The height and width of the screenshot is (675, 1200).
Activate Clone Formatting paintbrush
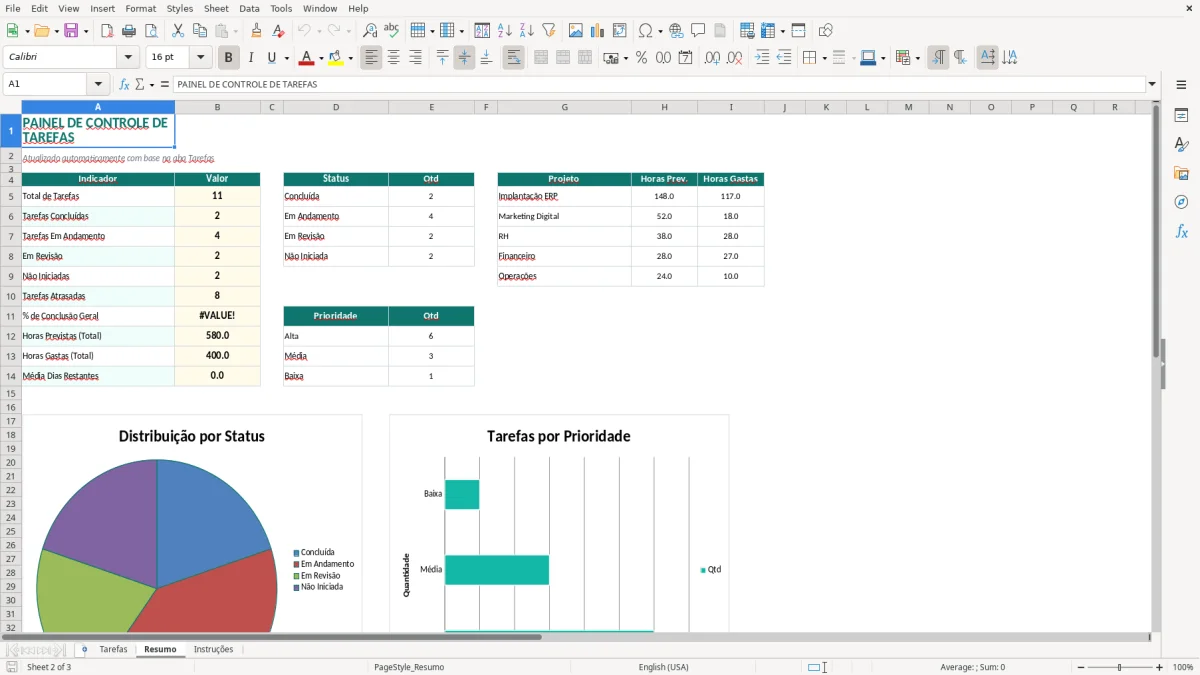[256, 31]
